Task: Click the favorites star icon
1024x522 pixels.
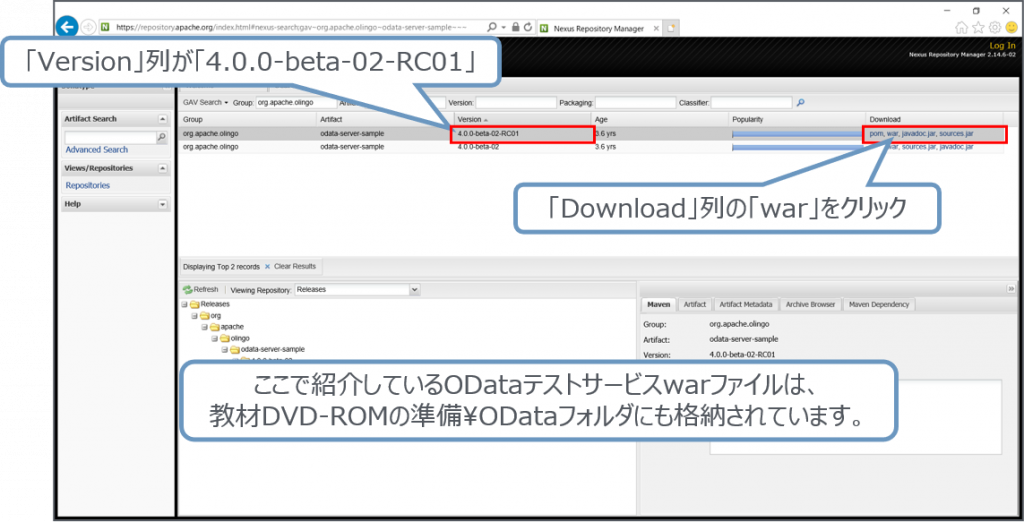Action: click(x=978, y=27)
